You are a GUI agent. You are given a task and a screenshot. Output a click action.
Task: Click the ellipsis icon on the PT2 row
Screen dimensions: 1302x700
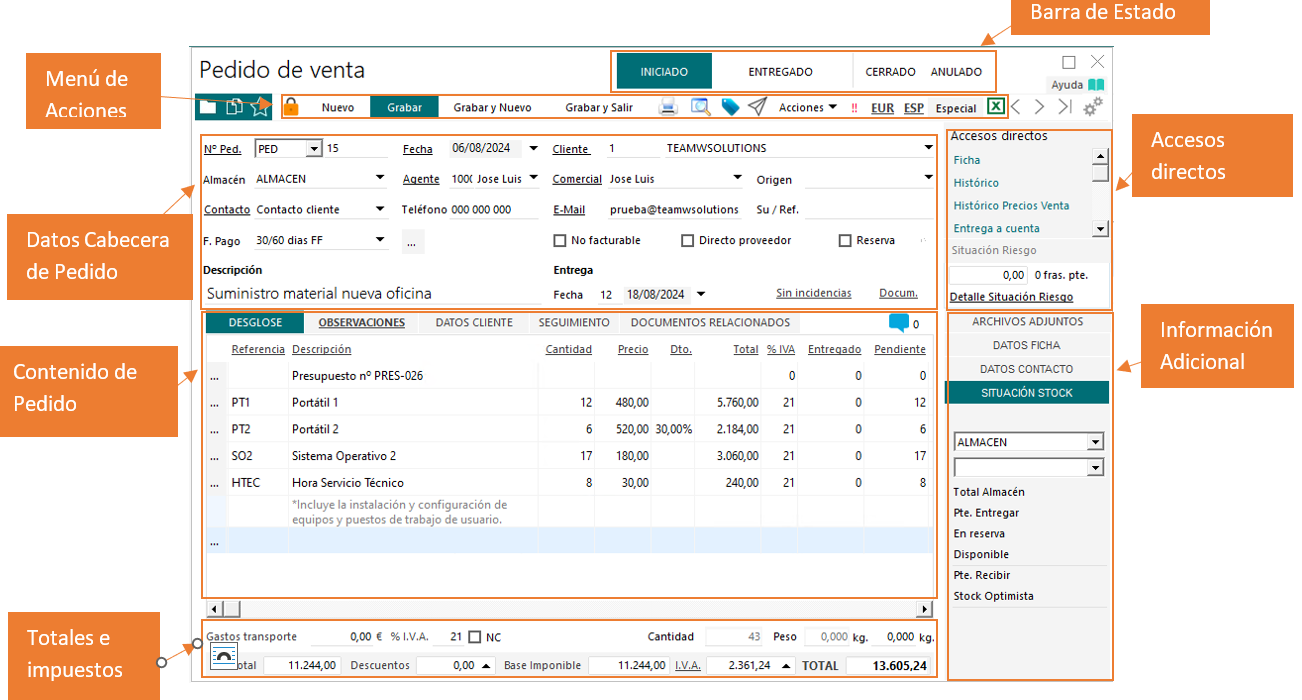[213, 430]
